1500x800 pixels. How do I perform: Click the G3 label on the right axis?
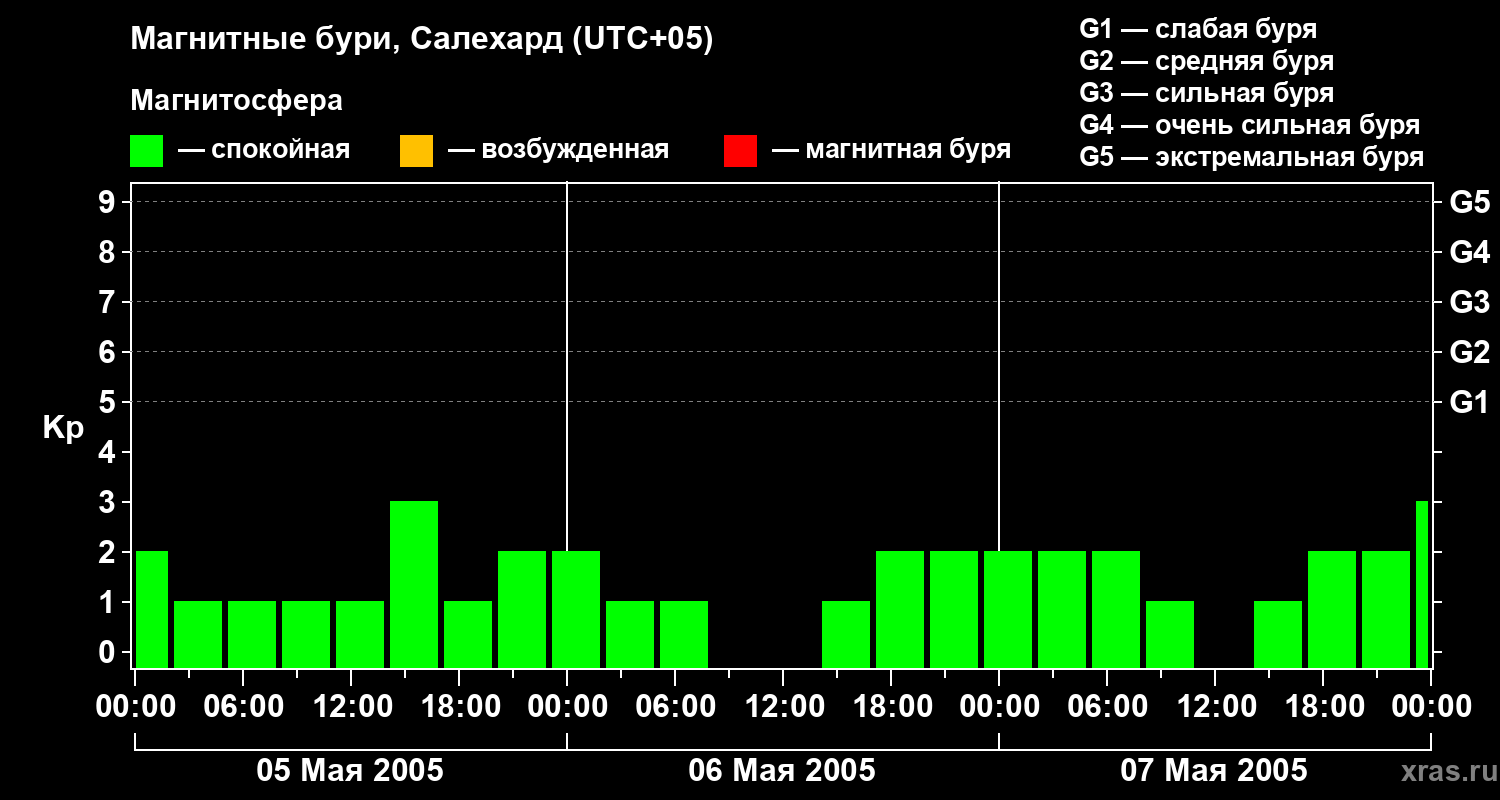coord(1469,303)
